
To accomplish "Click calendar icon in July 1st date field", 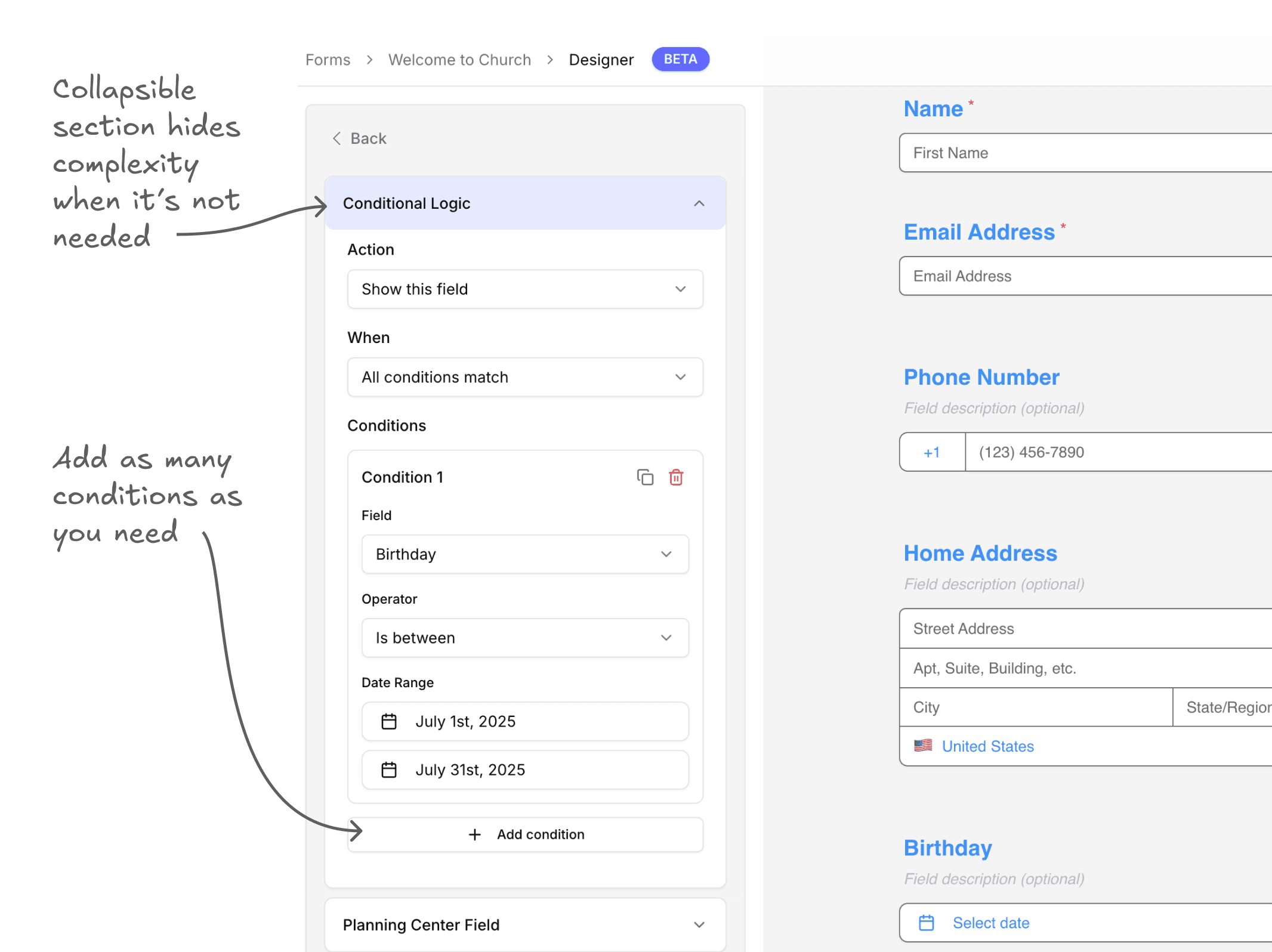I will pos(389,722).
